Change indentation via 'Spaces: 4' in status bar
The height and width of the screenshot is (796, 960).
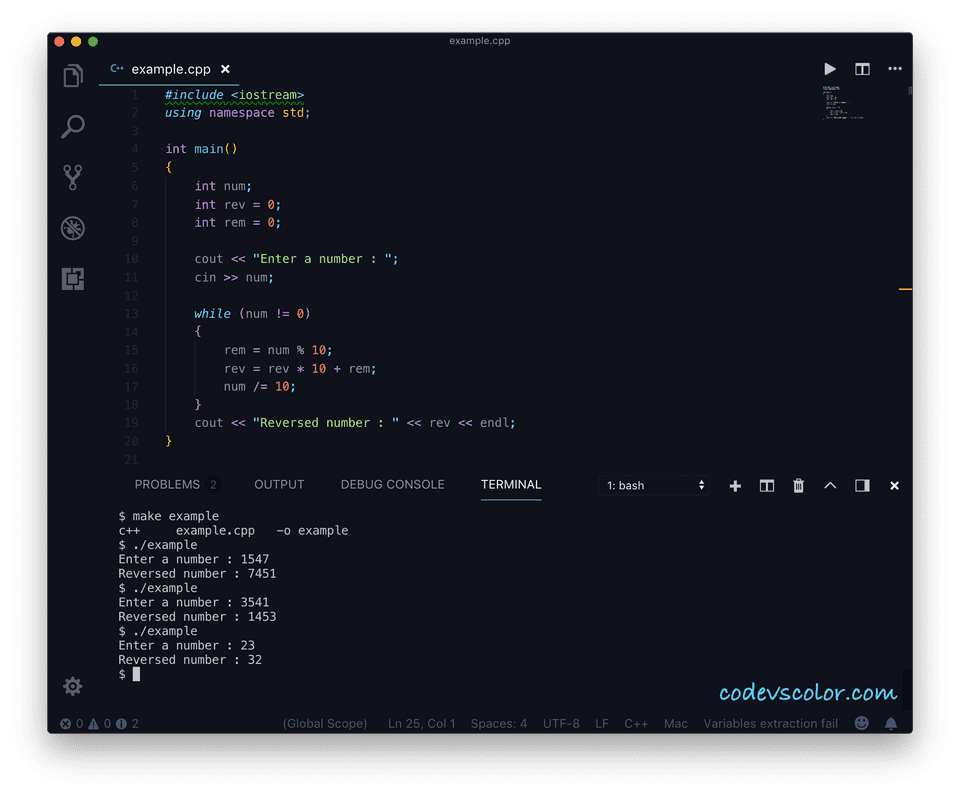point(498,723)
